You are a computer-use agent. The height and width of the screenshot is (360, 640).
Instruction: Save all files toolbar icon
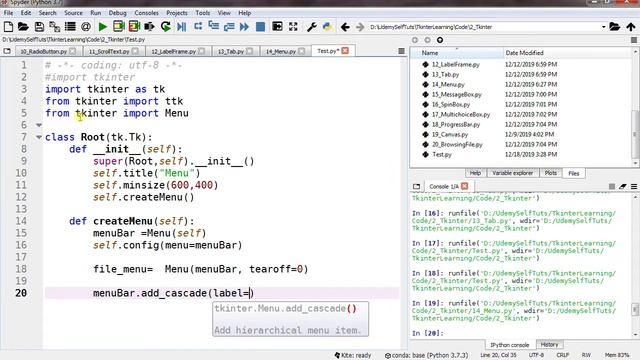[x=54, y=27]
